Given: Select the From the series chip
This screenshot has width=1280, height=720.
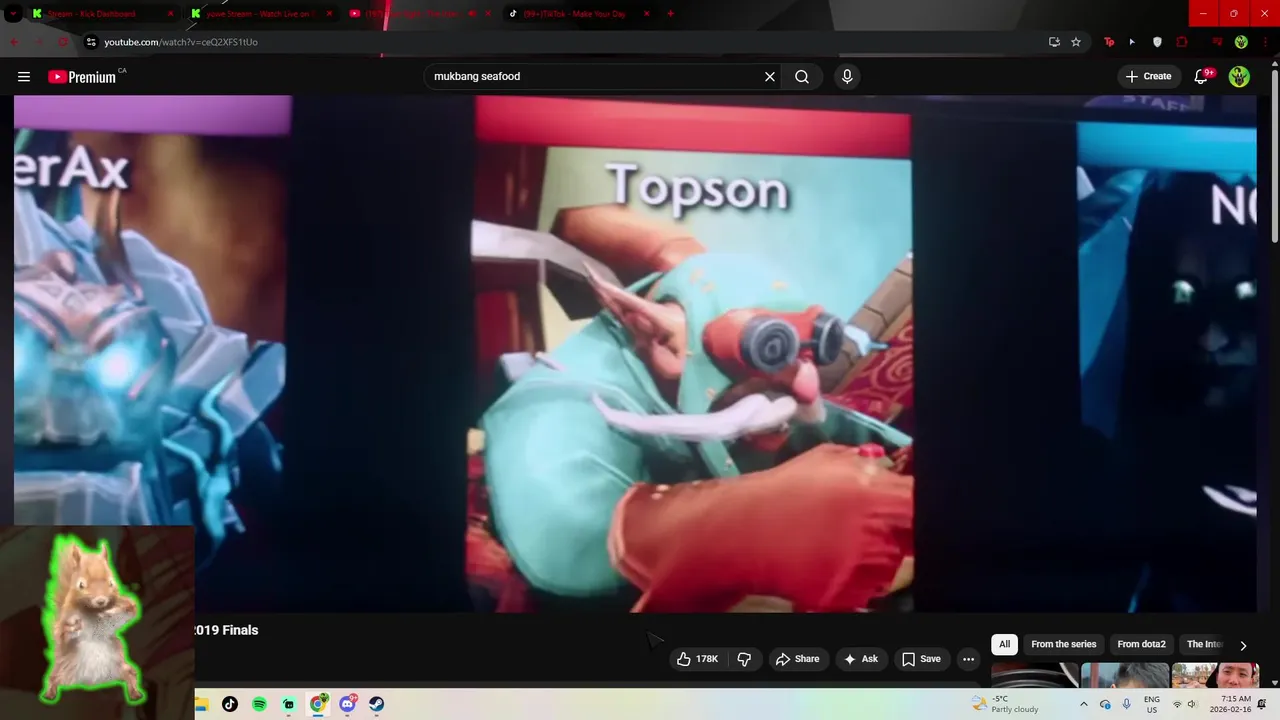Looking at the screenshot, I should click(1063, 645).
